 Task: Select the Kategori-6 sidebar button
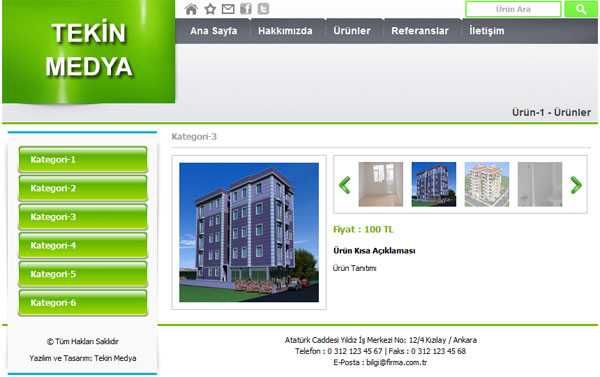(83, 303)
